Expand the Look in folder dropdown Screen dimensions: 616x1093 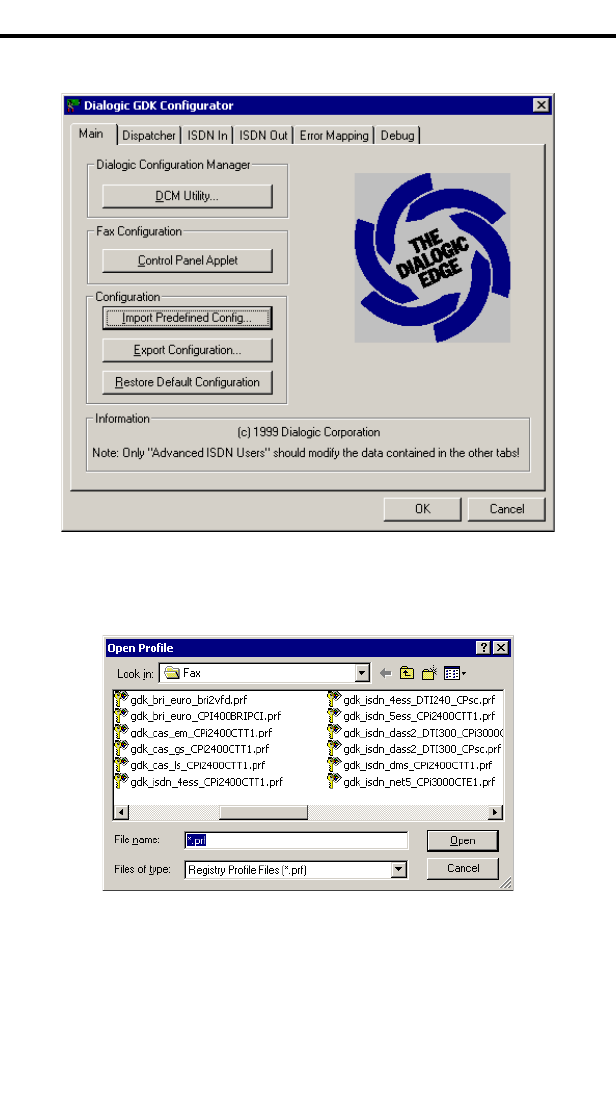(362, 673)
